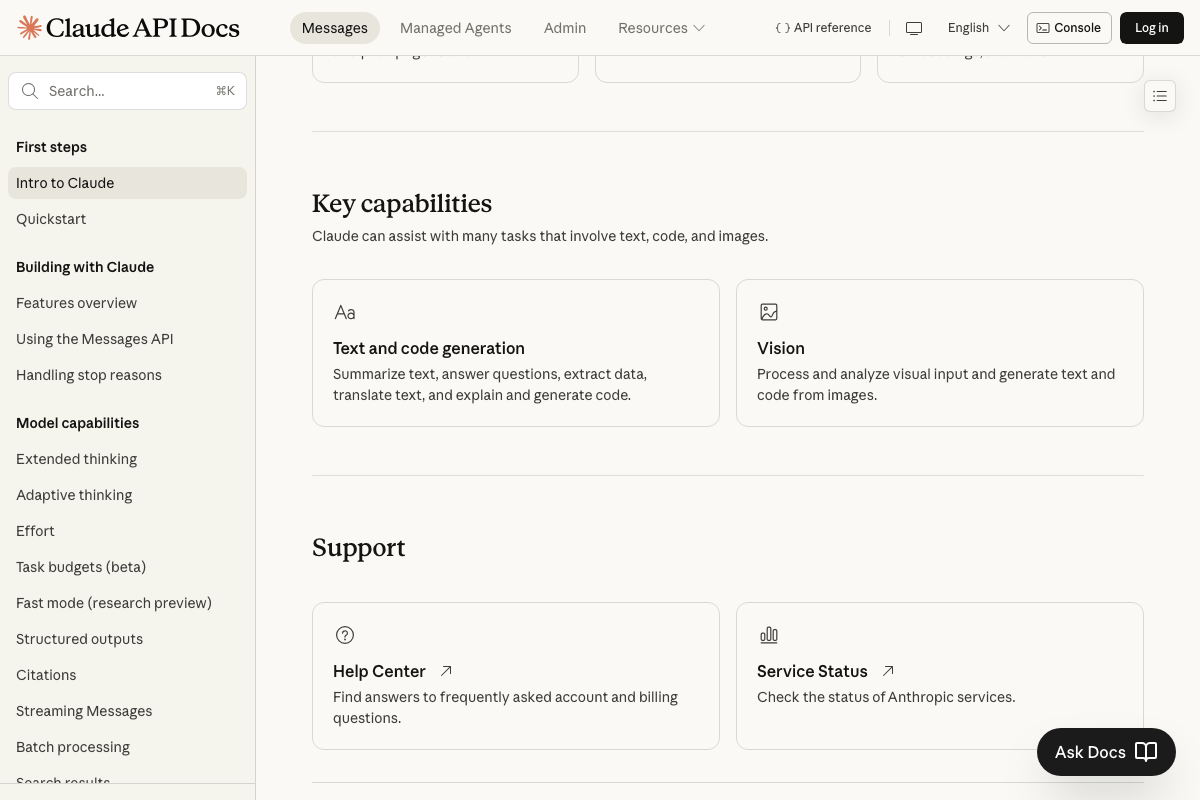Click the Aa text generation icon
Screen dimensions: 1200x800
click(345, 312)
